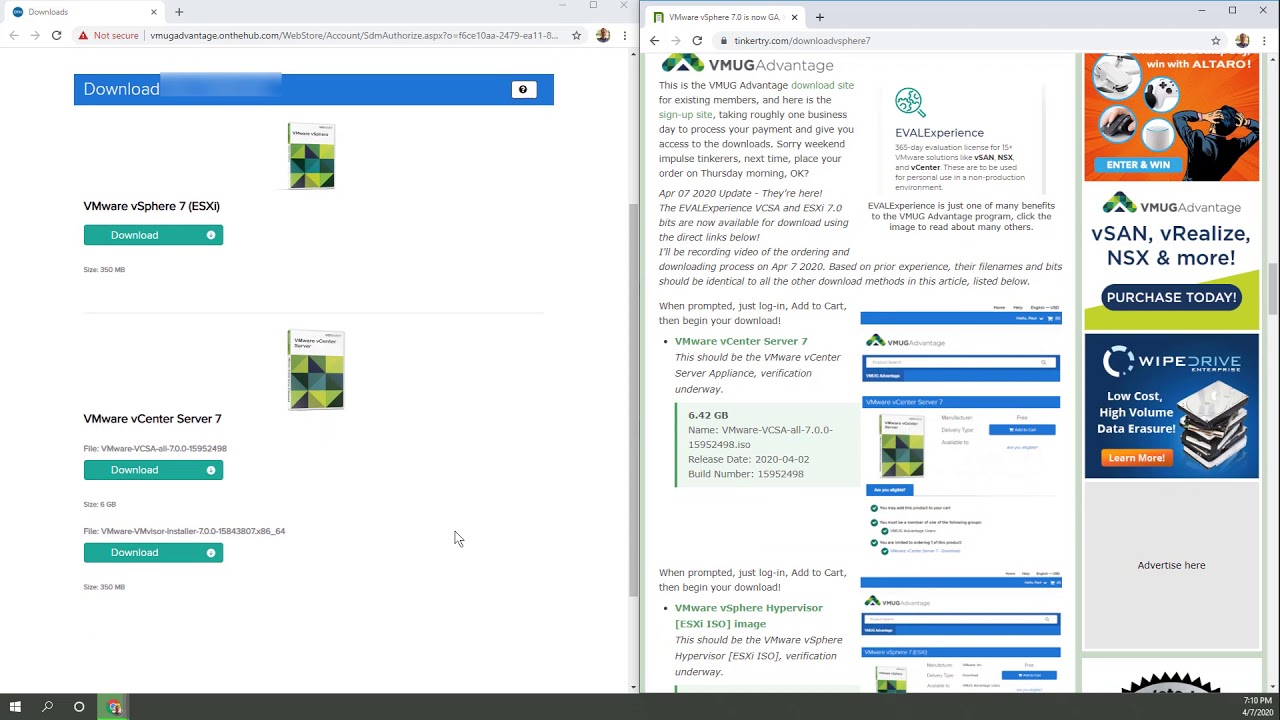Click VMware vSphere product box image
The width and height of the screenshot is (1280, 720).
click(x=311, y=156)
